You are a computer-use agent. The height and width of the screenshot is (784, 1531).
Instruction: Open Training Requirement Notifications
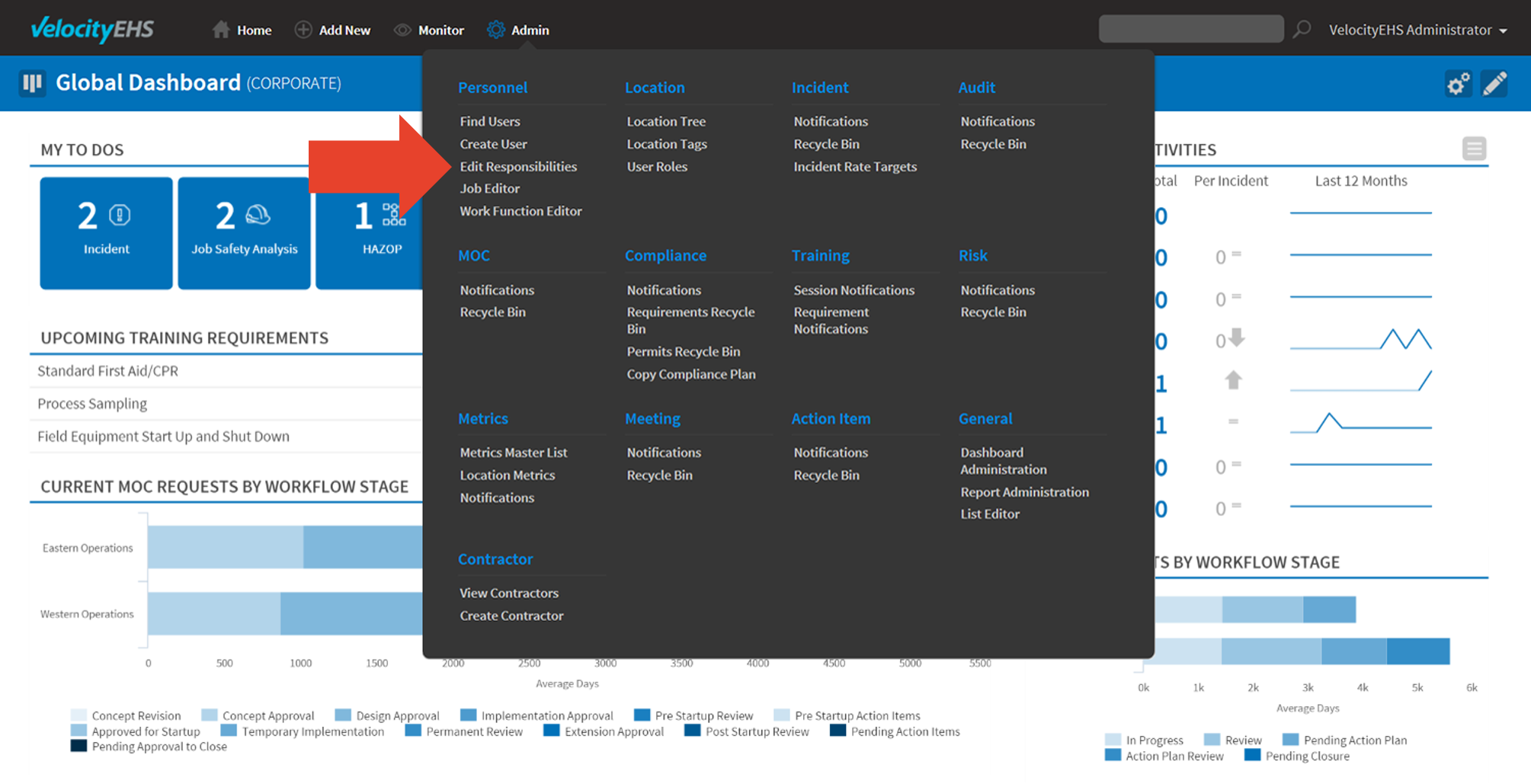tap(831, 321)
